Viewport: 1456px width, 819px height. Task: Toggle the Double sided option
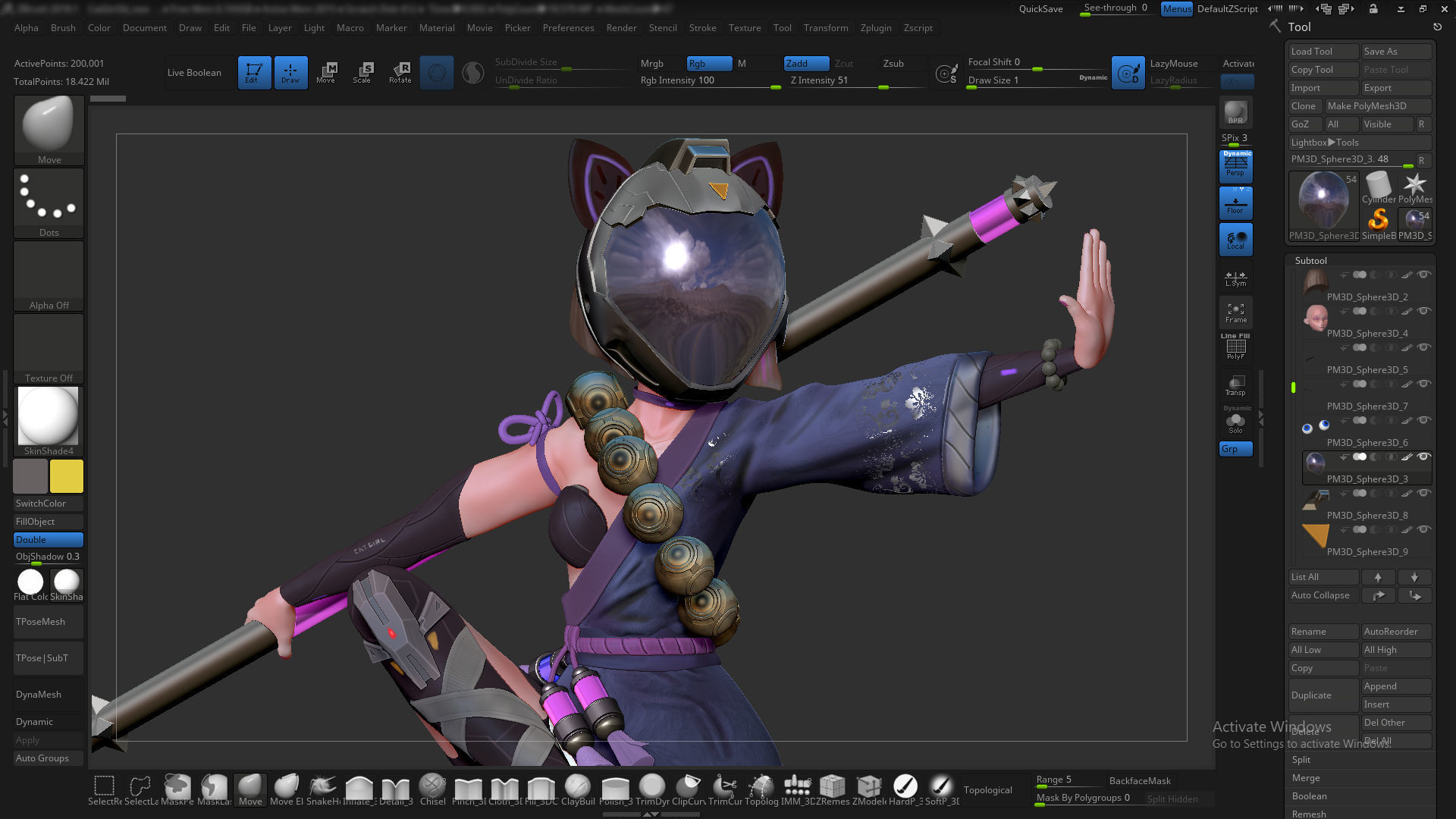[x=49, y=540]
